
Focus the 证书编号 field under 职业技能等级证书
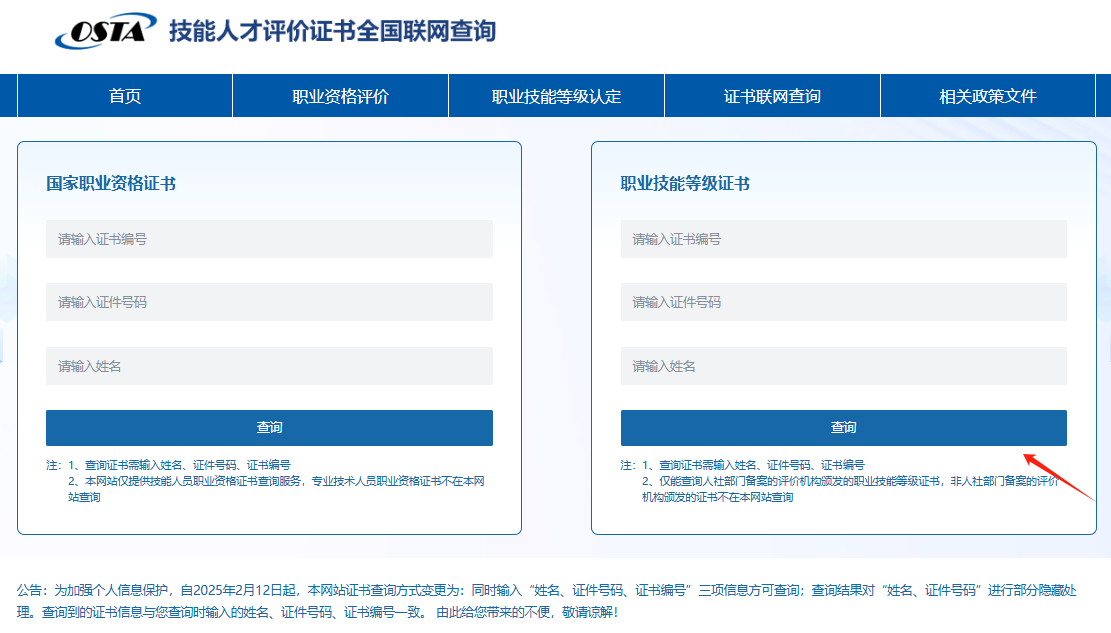pos(843,239)
